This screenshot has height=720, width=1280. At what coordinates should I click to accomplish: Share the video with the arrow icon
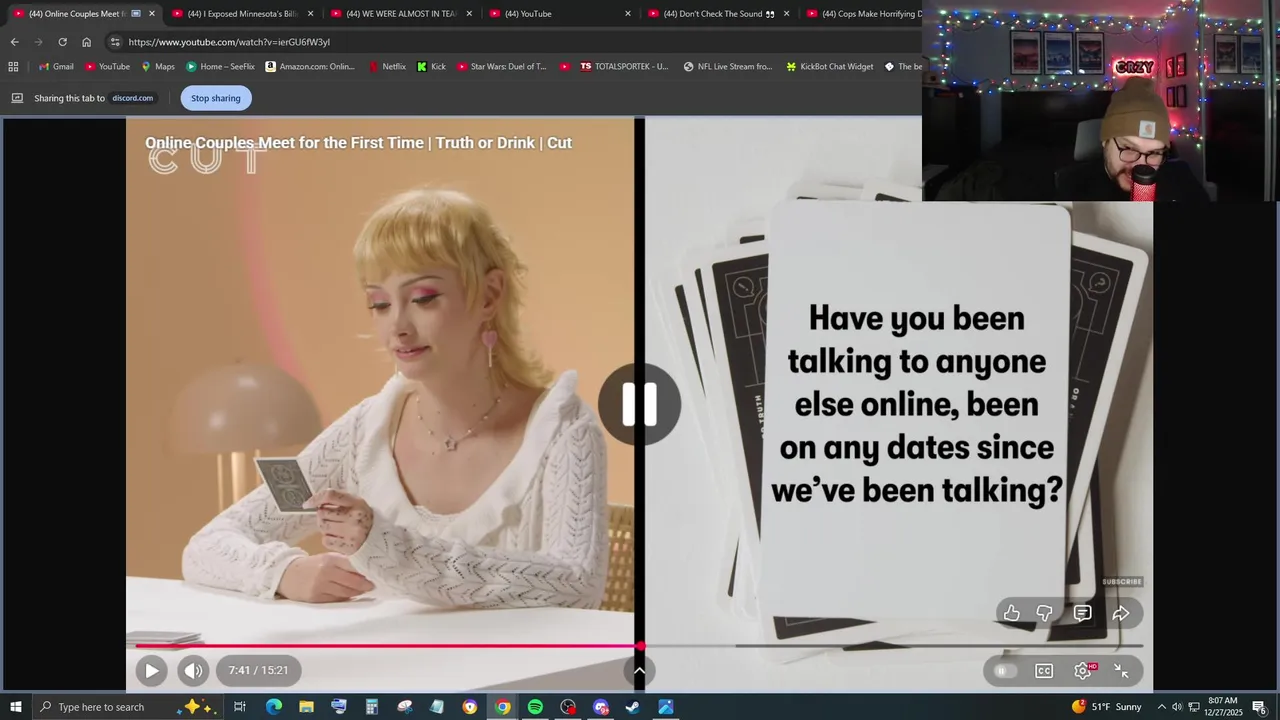coord(1121,613)
